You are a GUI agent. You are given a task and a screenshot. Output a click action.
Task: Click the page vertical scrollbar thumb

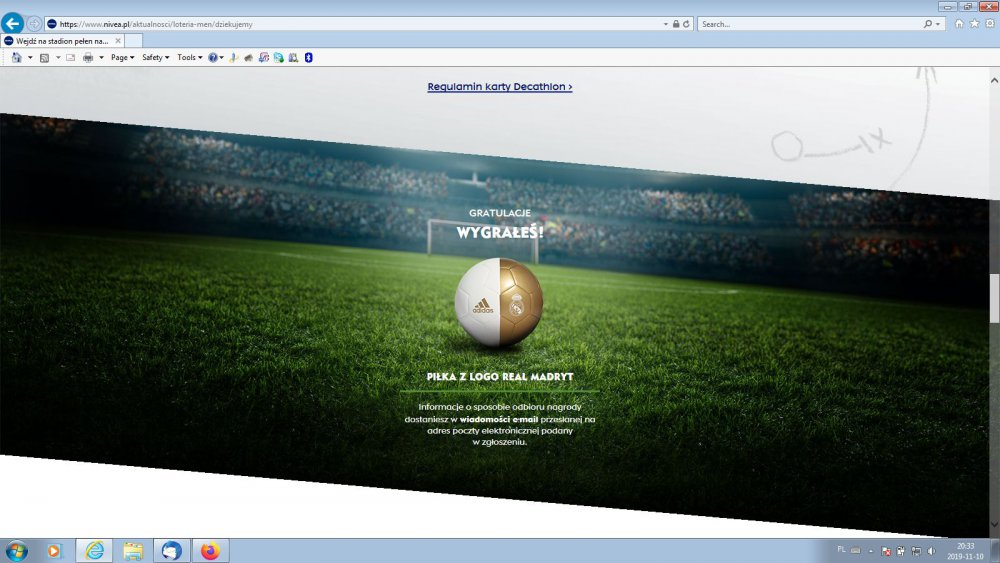point(994,297)
